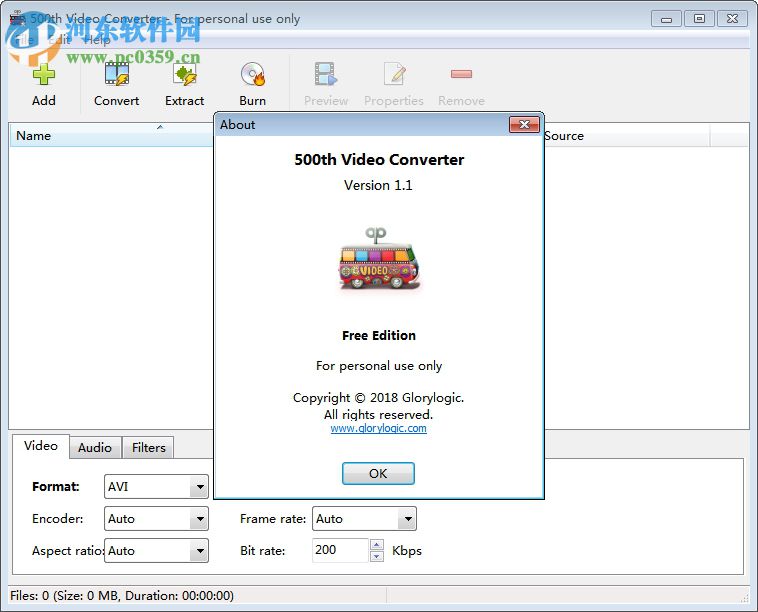This screenshot has width=758, height=612.
Task: Click the status bar files summary text
Action: [122, 596]
